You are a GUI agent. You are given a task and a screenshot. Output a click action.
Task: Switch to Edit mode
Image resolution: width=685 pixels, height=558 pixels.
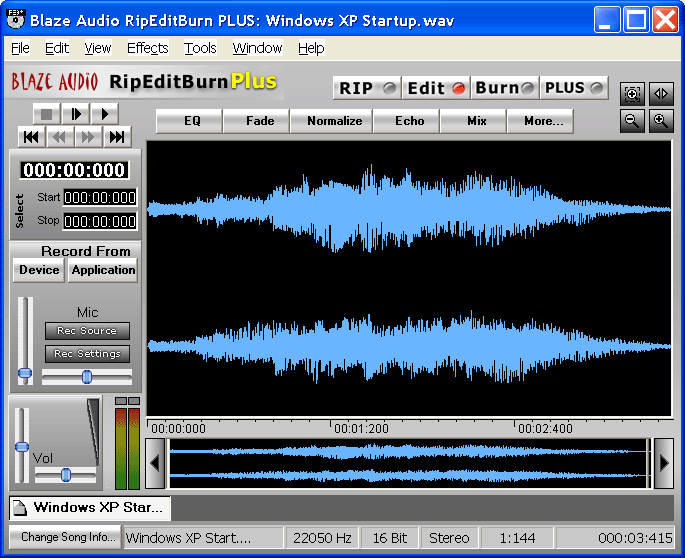click(436, 88)
